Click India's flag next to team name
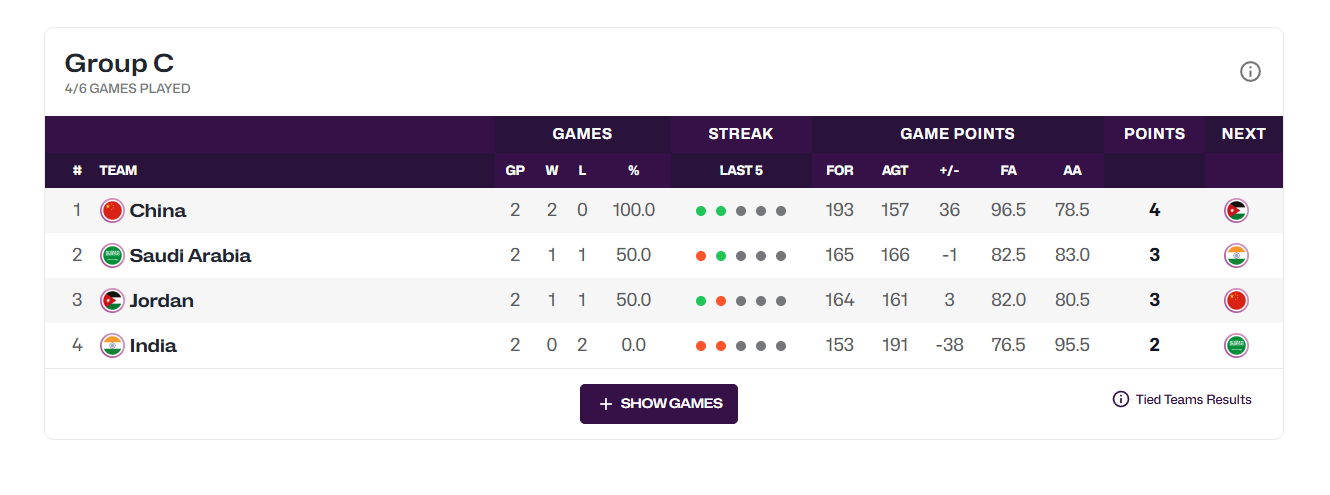 112,346
